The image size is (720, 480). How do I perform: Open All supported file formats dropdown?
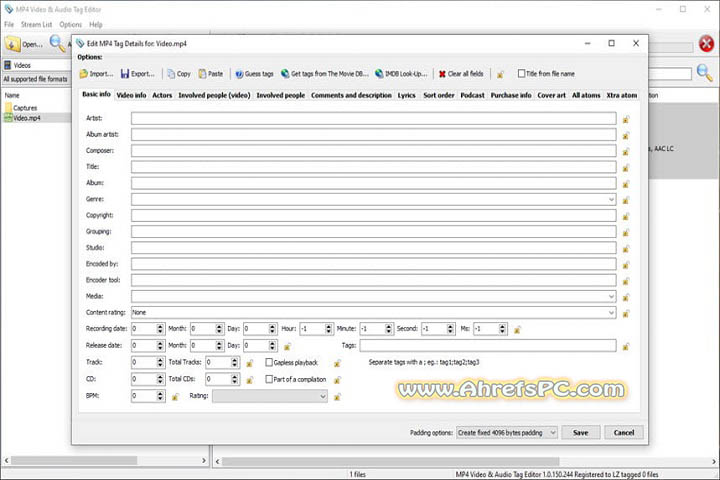point(36,79)
